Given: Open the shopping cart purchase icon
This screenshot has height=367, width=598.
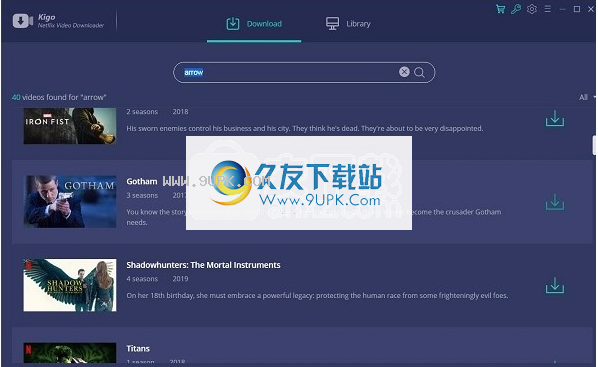Looking at the screenshot, I should pos(500,9).
